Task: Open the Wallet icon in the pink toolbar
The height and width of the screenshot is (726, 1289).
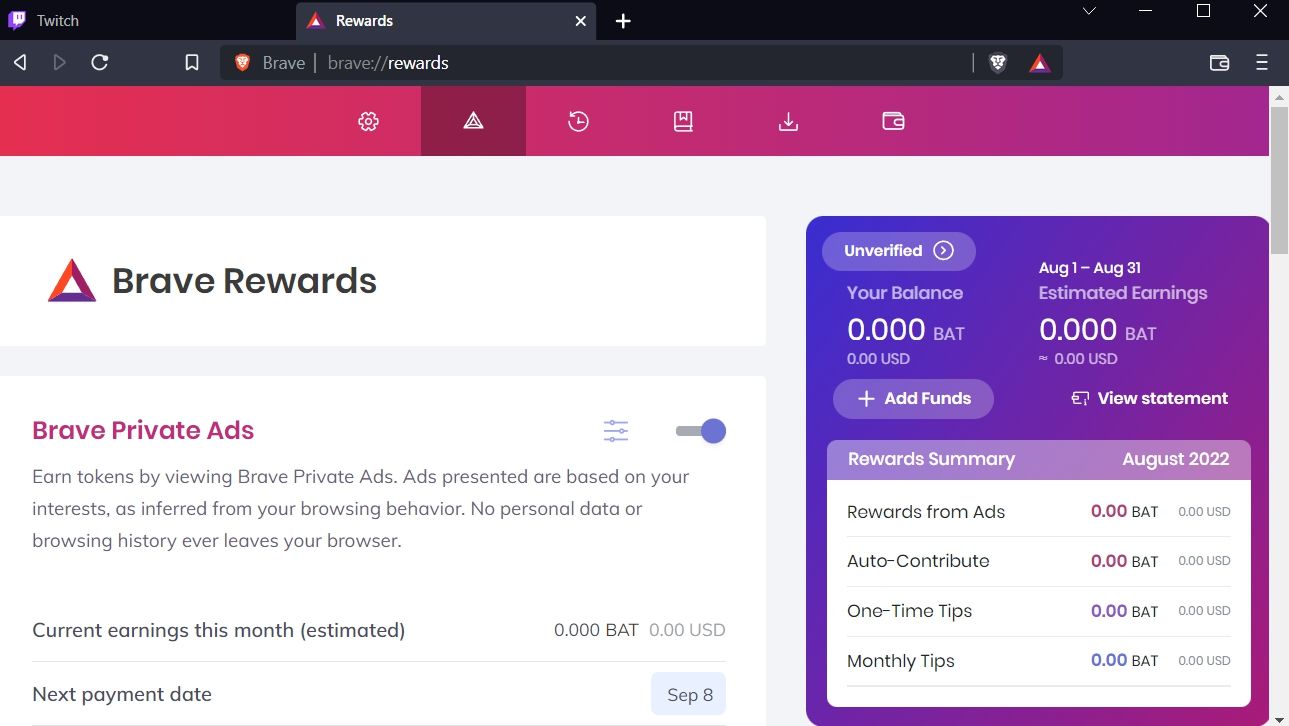Action: coord(893,121)
